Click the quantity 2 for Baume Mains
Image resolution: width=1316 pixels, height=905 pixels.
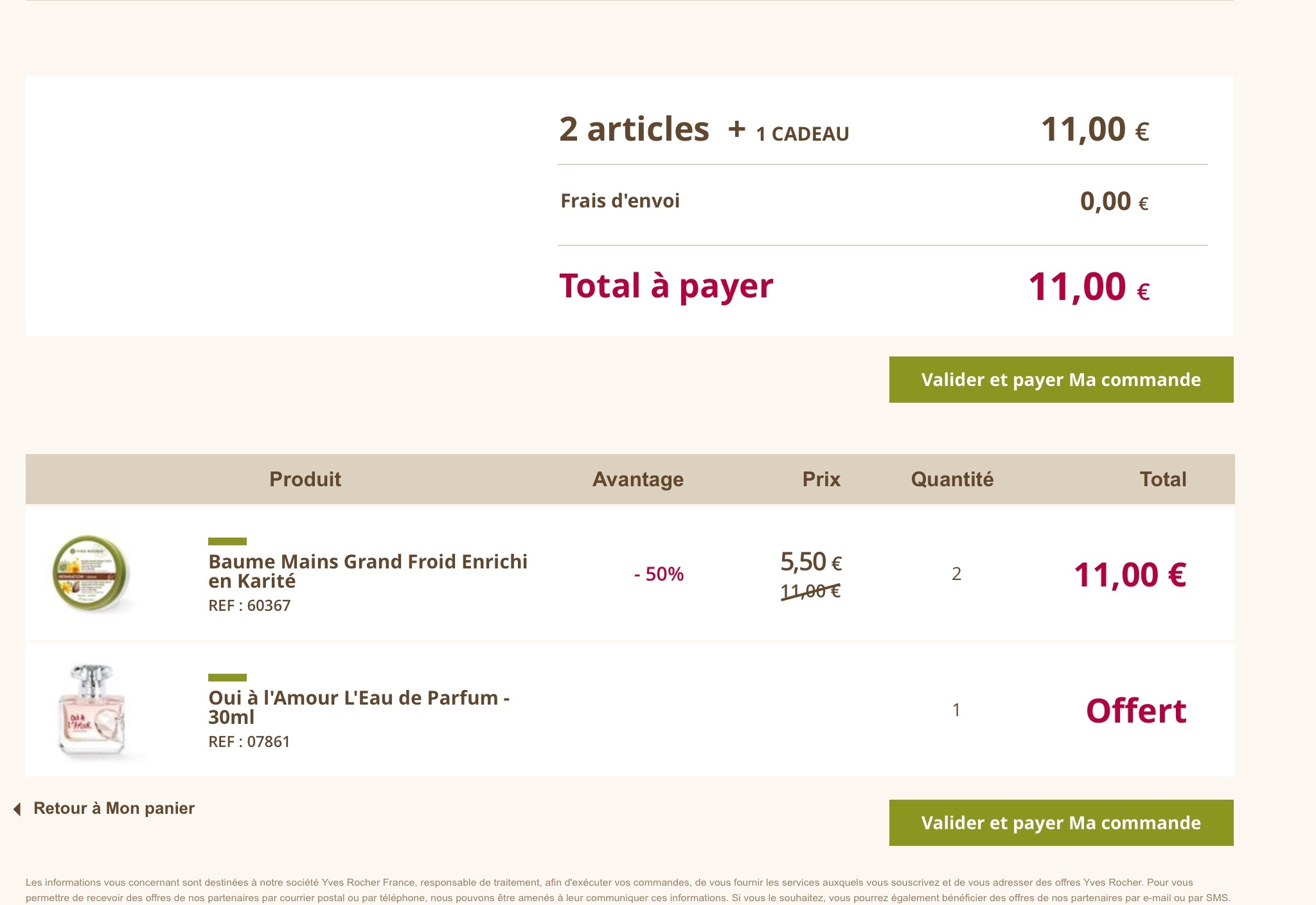point(956,574)
